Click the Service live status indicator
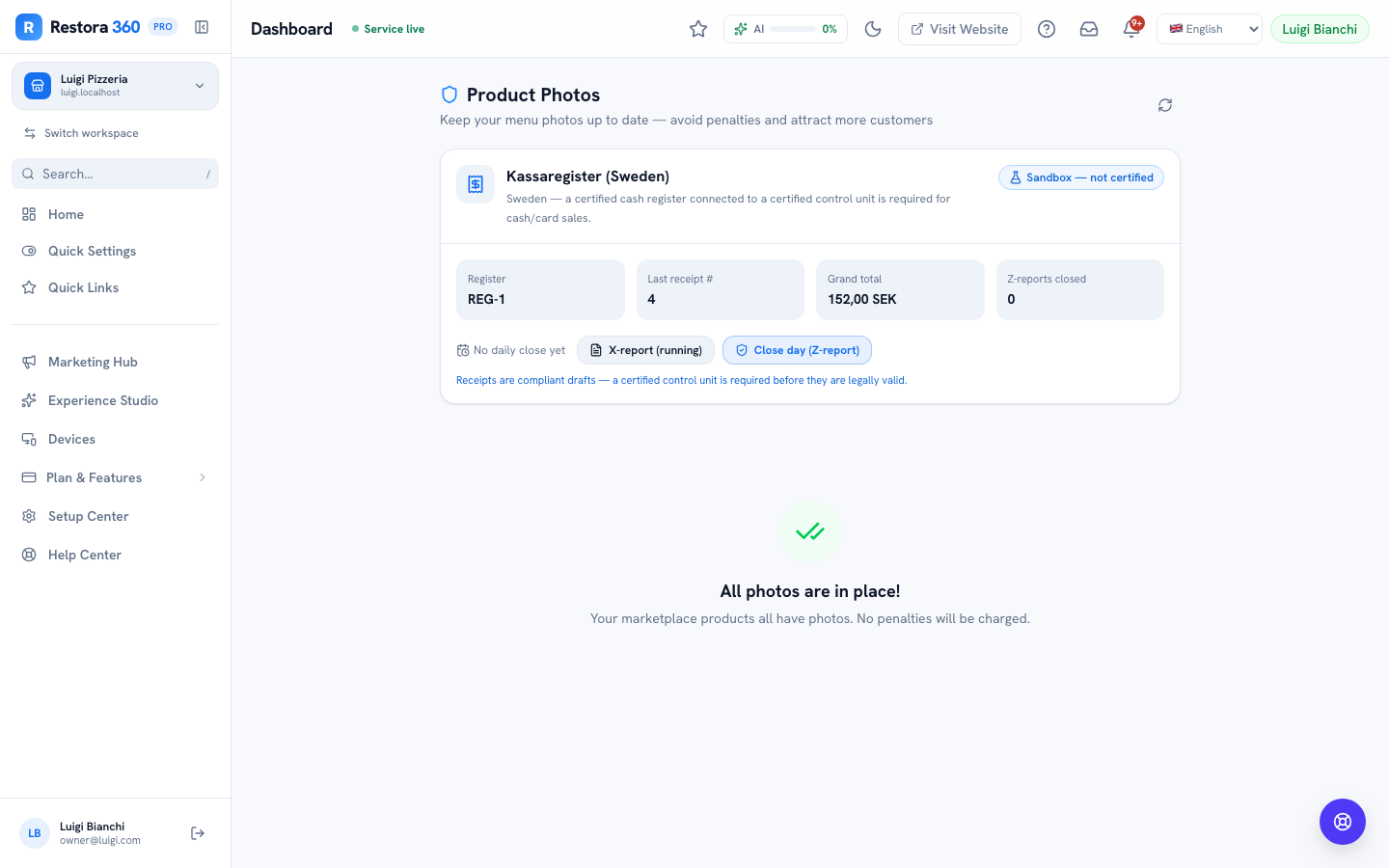 388,29
